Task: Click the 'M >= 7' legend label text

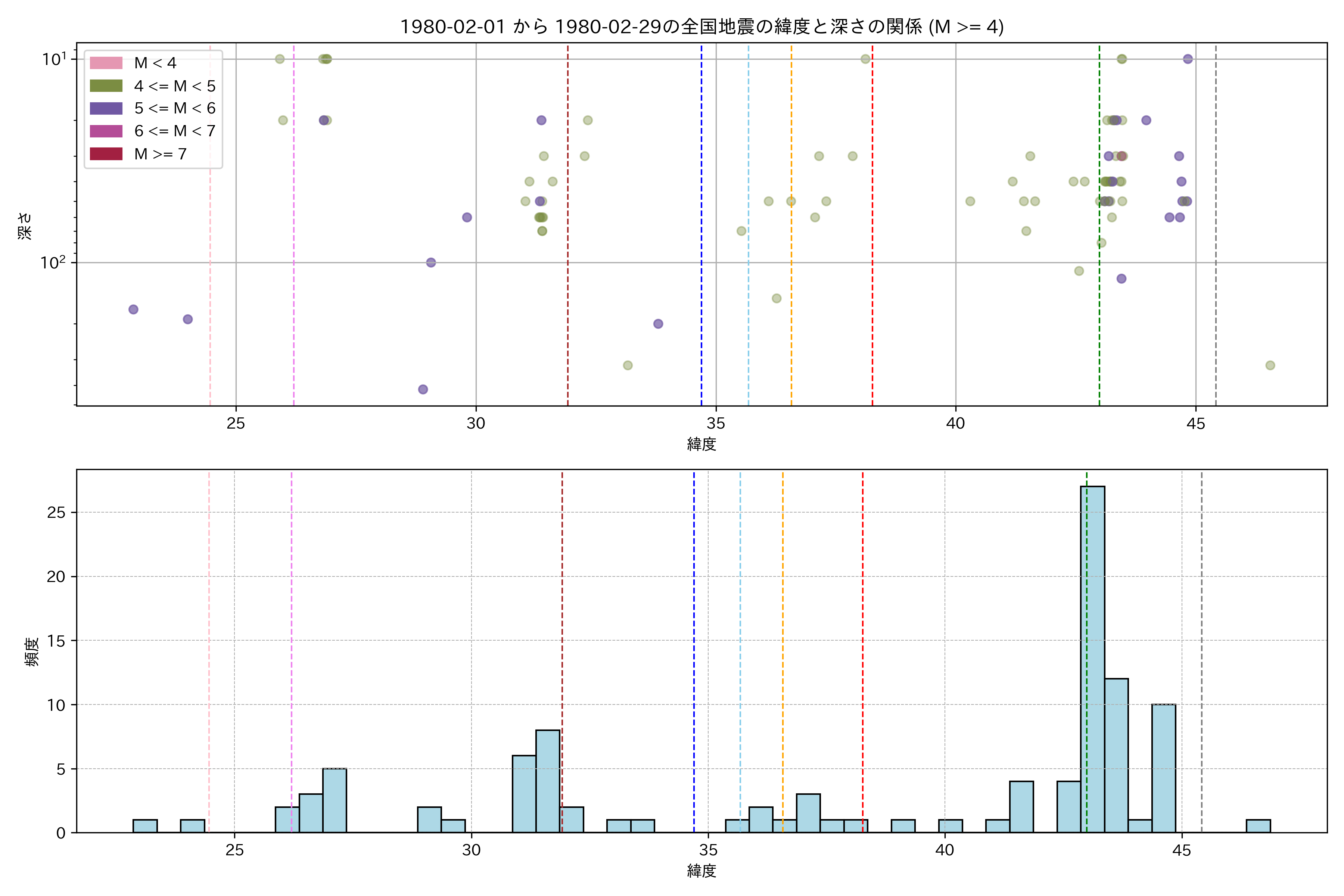Action: tap(160, 154)
